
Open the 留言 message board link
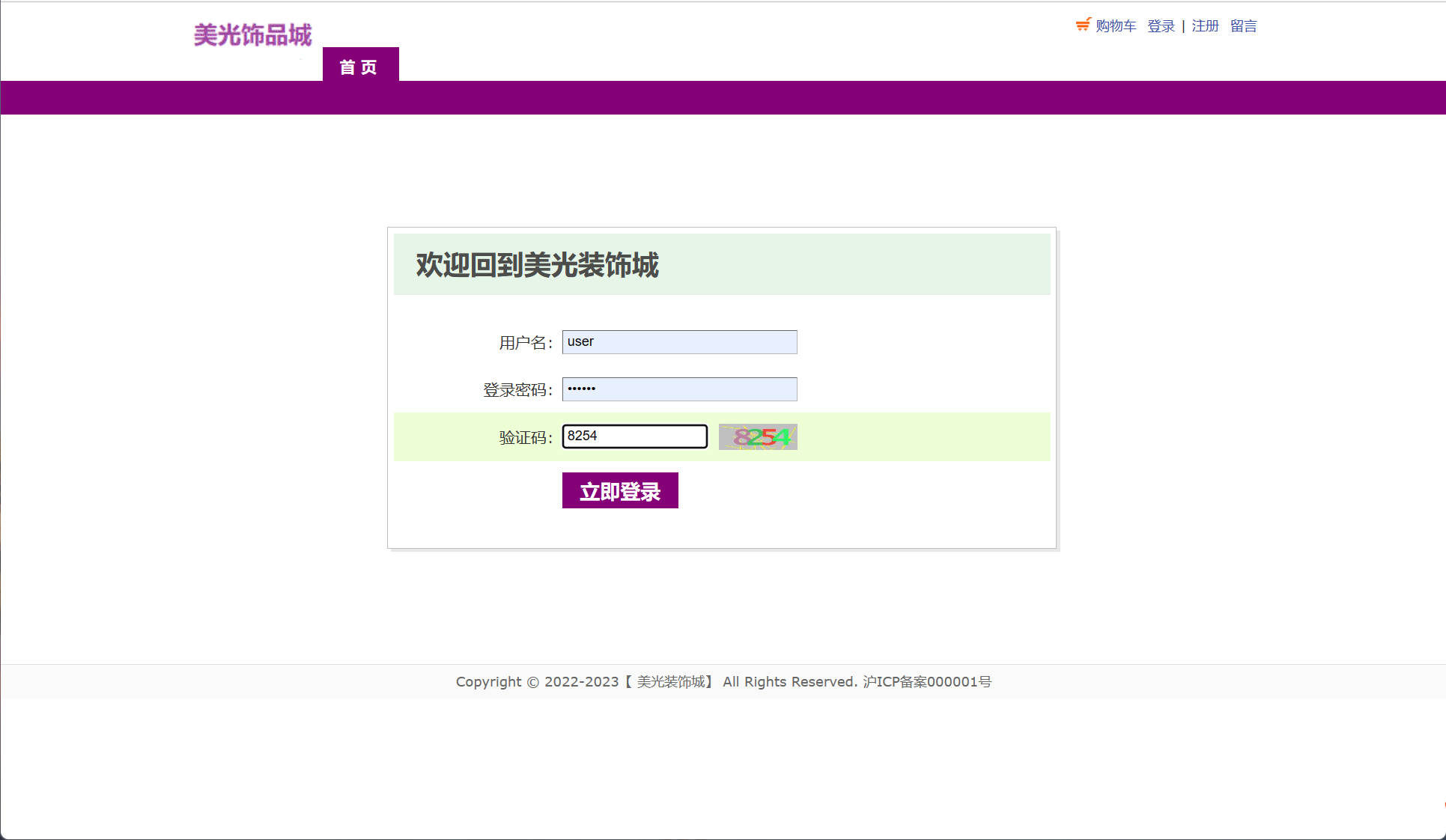point(1244,25)
